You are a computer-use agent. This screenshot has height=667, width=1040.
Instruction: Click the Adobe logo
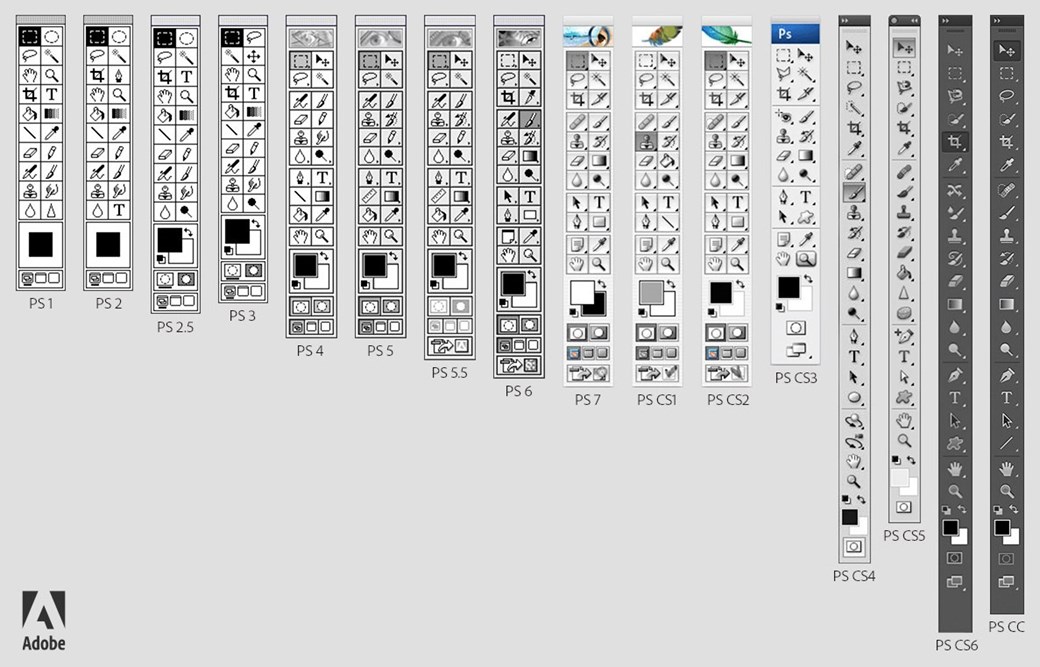tap(44, 621)
